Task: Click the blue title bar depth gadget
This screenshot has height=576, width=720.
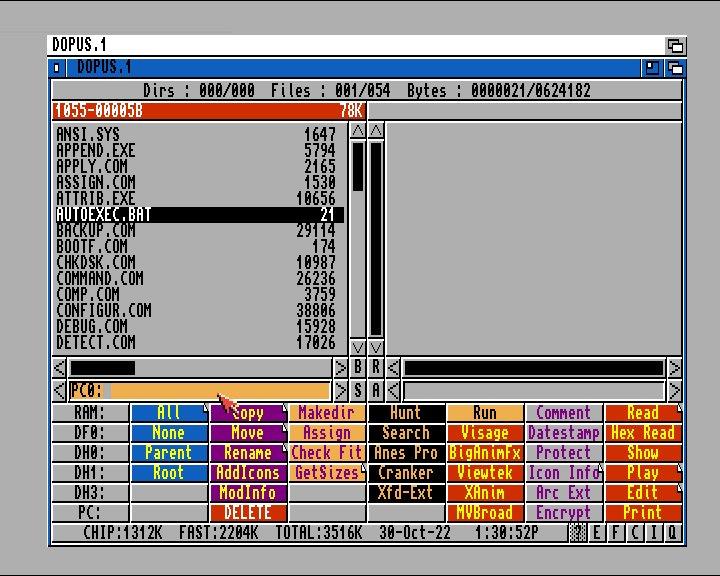Action: click(x=675, y=68)
